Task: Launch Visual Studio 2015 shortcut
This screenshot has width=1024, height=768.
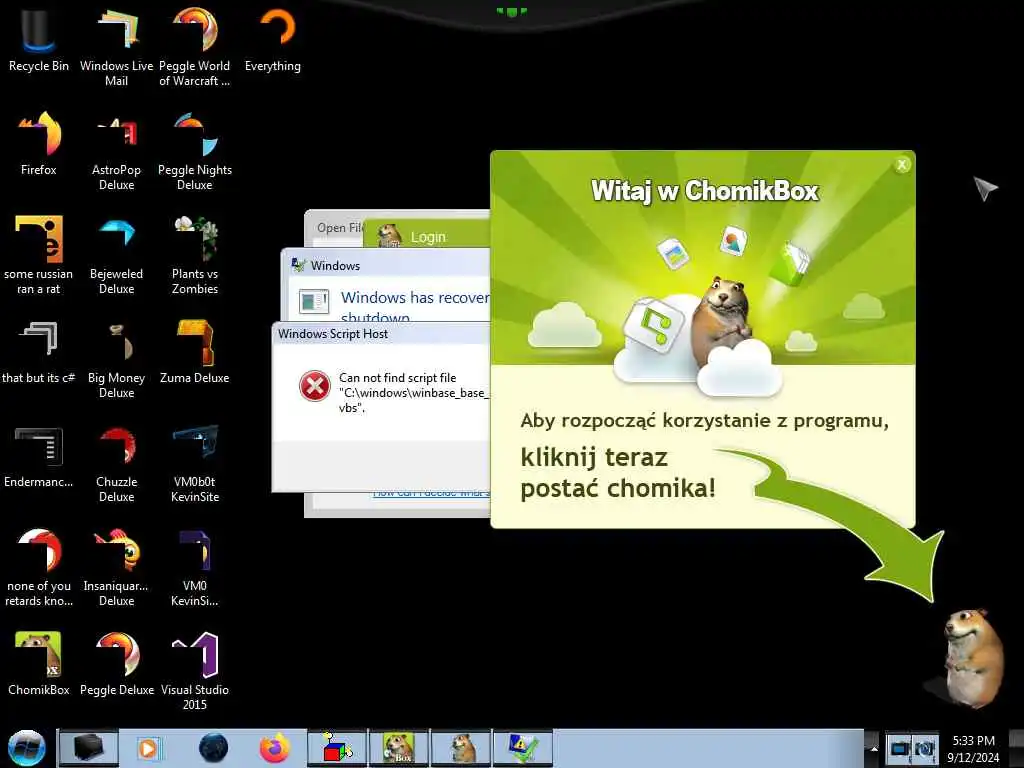Action: (x=195, y=671)
